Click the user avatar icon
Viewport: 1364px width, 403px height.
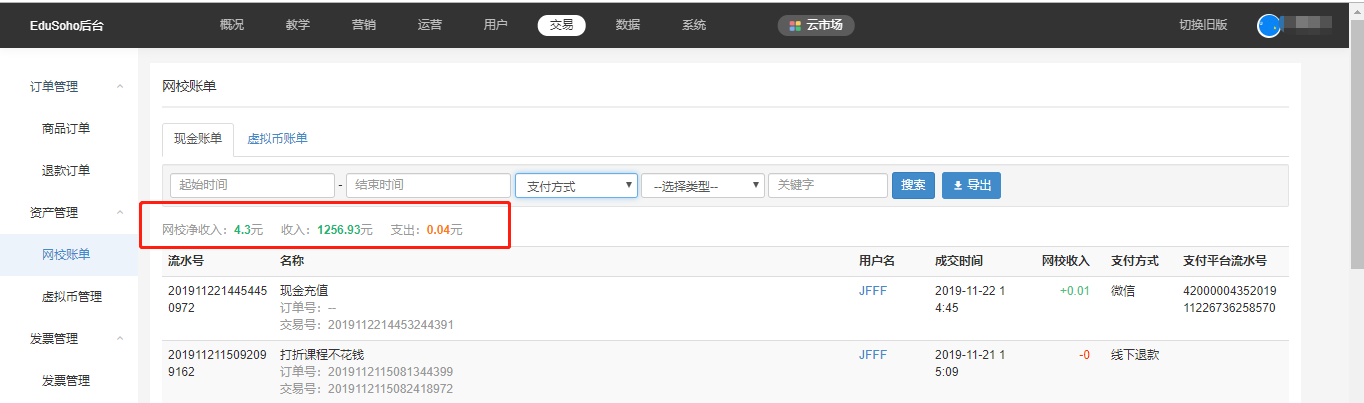pos(1268,26)
